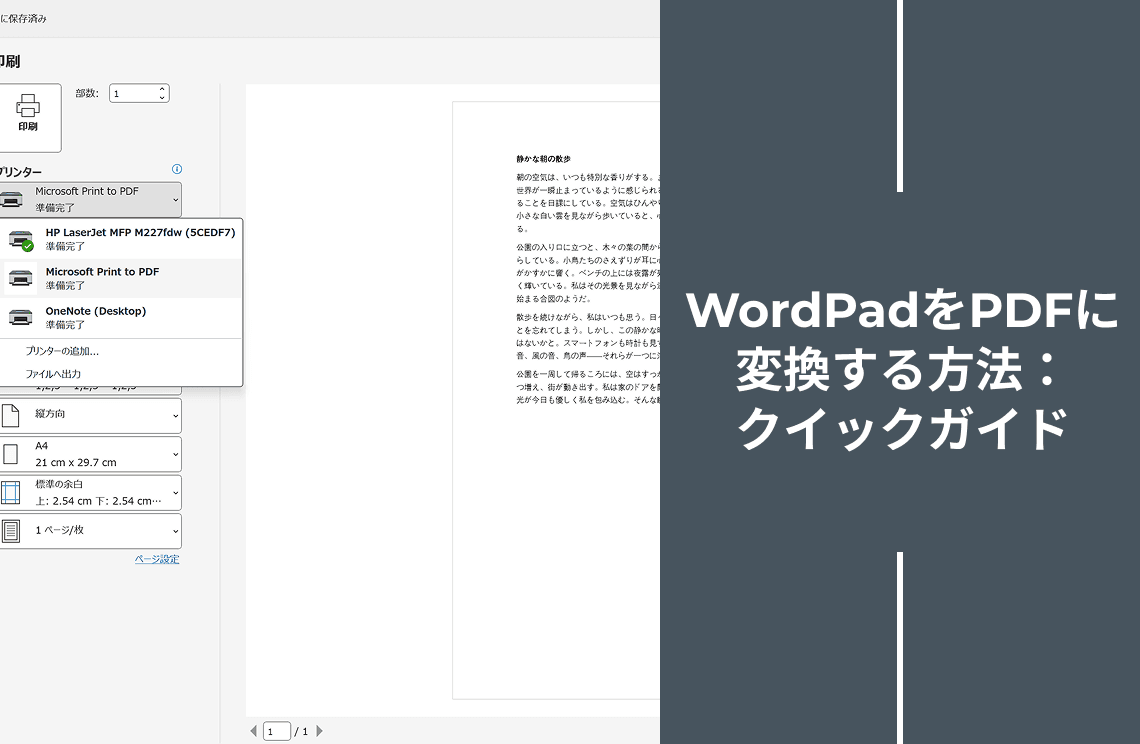
Task: Go to next page with right arrow
Action: pyautogui.click(x=319, y=731)
